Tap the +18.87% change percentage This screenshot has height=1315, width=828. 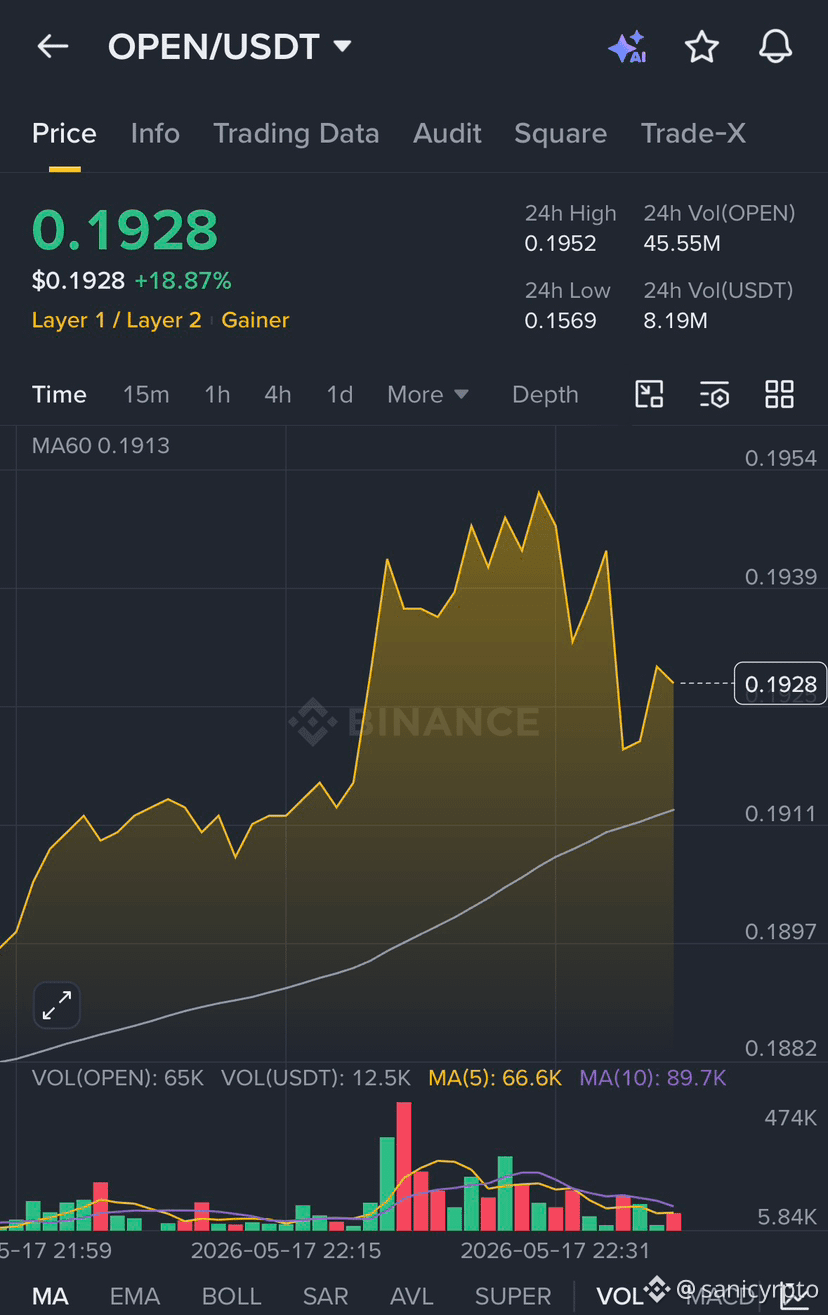coord(183,280)
